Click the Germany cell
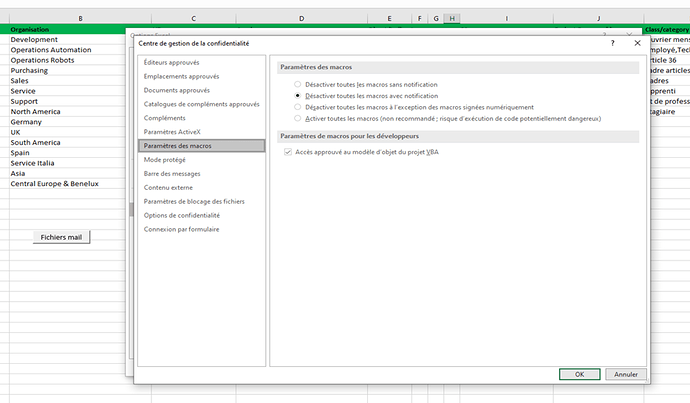The image size is (690, 403). pyautogui.click(x=67, y=122)
